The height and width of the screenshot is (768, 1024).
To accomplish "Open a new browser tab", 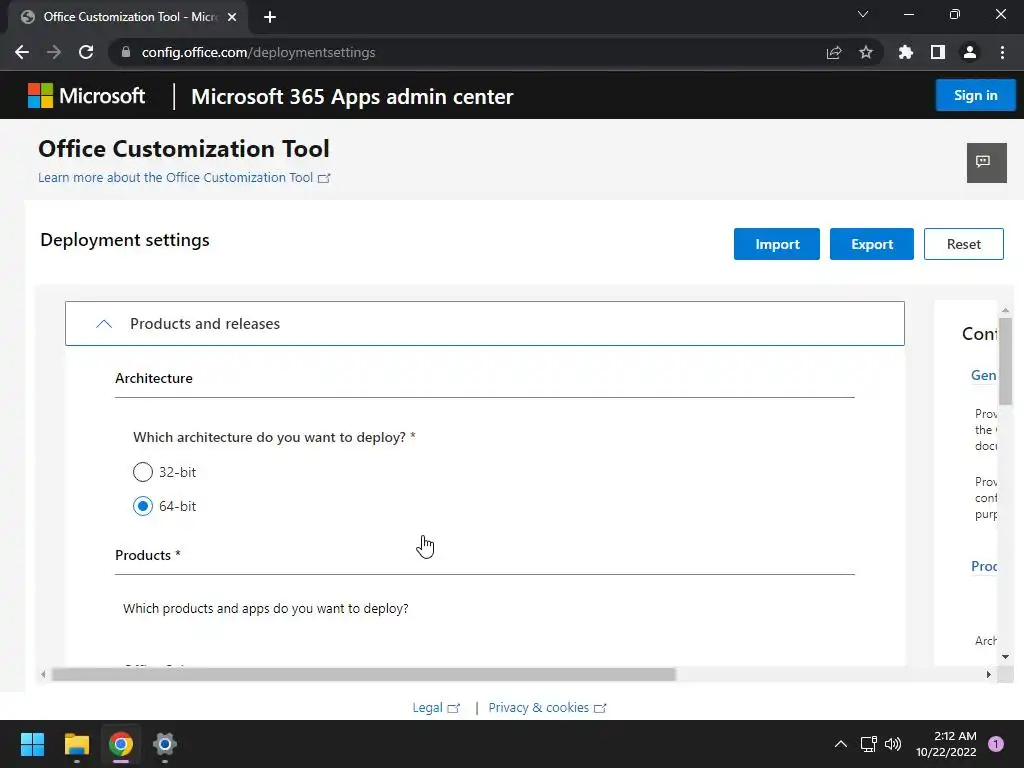I will tap(270, 17).
